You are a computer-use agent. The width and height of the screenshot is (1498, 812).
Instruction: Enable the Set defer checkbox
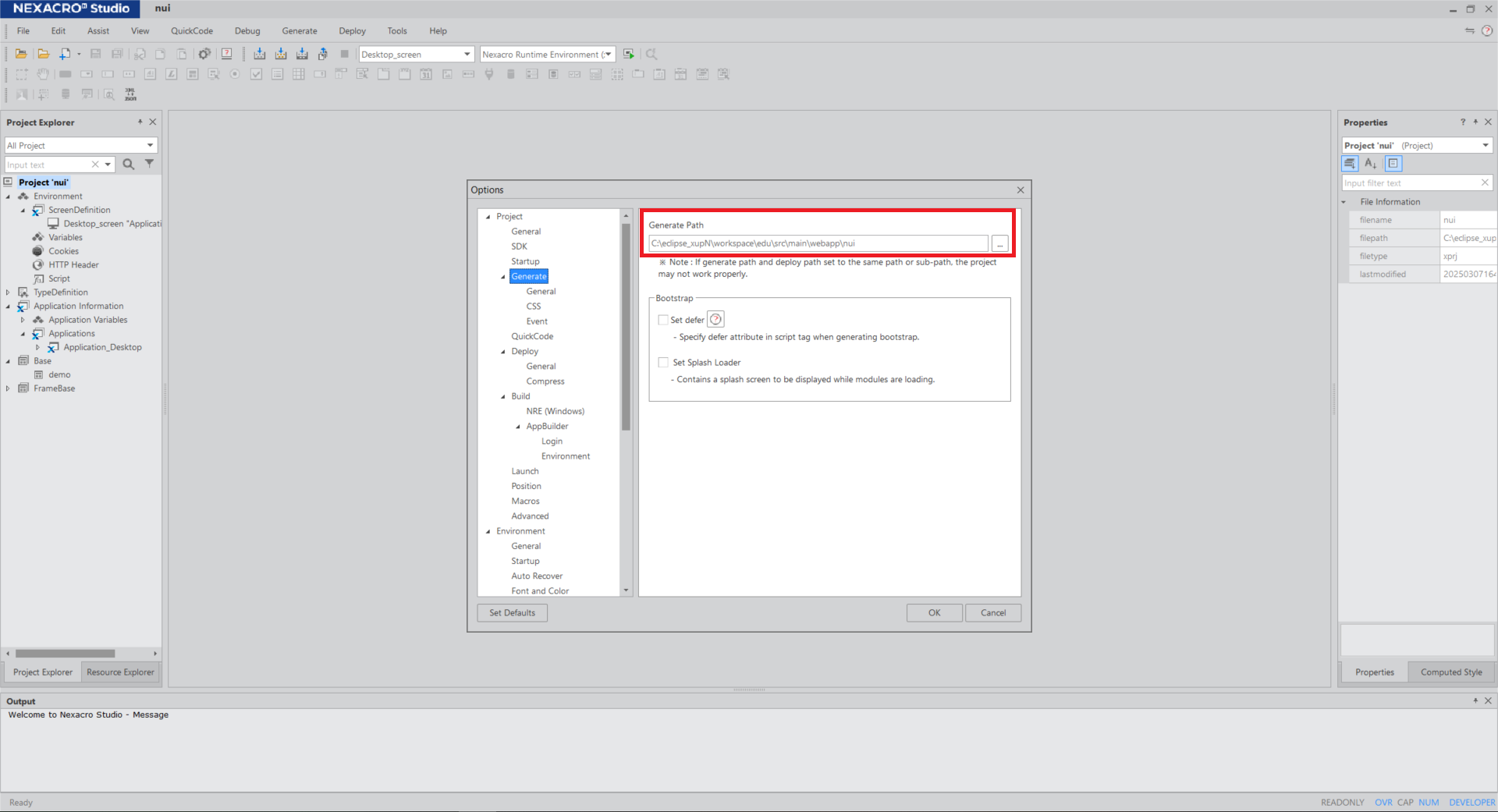coord(663,320)
